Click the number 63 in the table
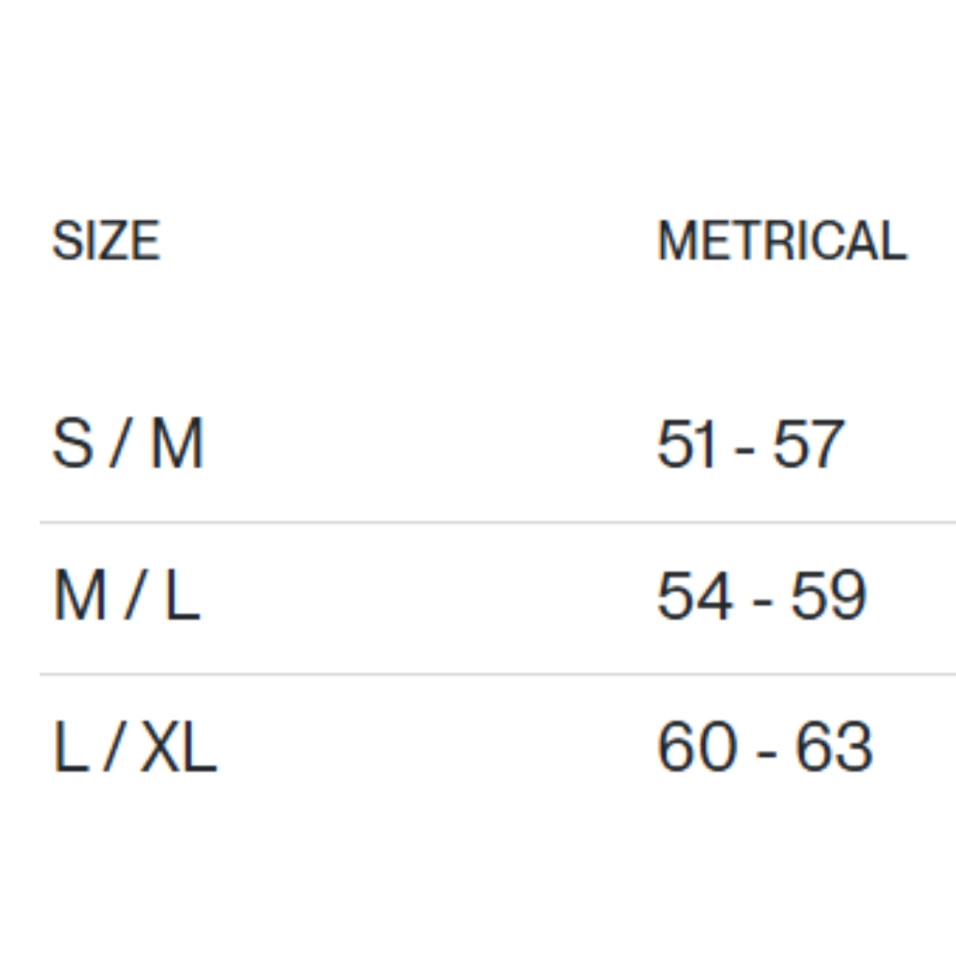The width and height of the screenshot is (956, 956). tap(833, 749)
